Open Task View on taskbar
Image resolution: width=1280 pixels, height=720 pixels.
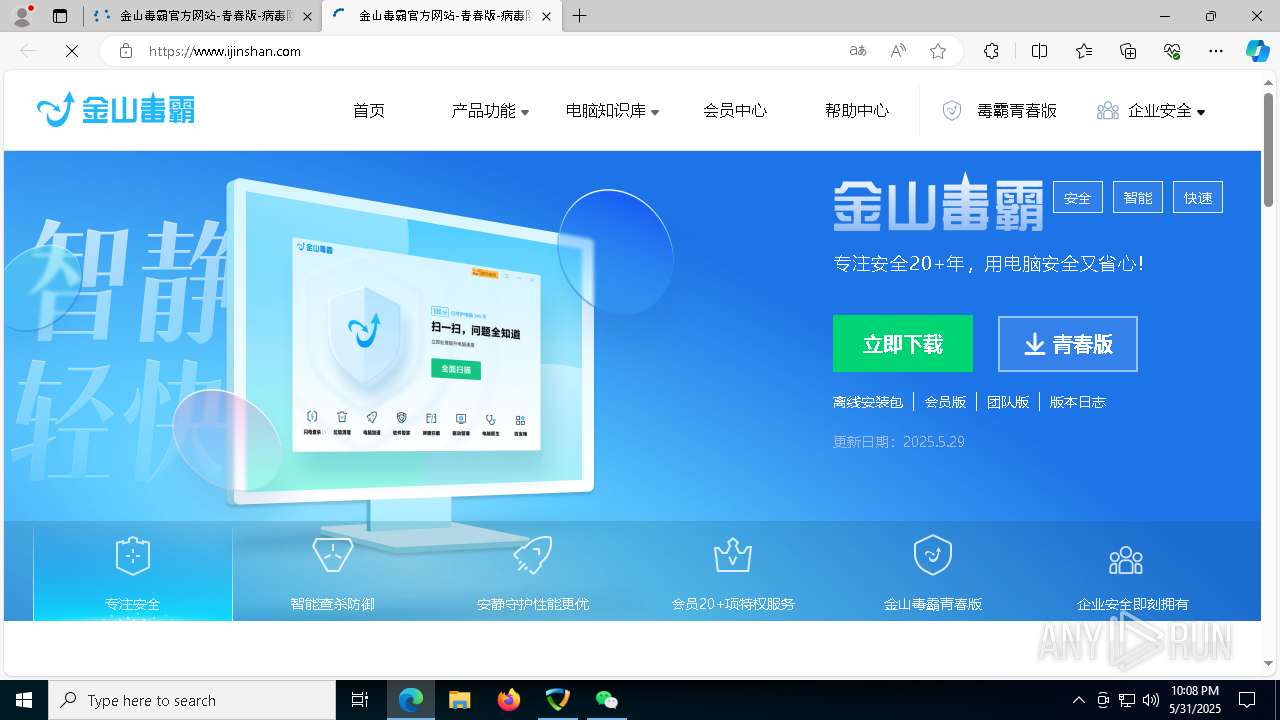pos(360,700)
